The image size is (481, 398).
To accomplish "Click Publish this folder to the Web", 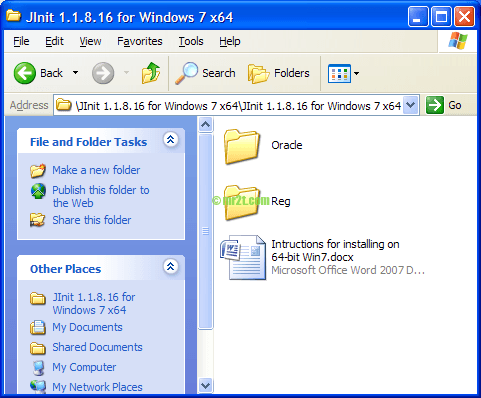I will pyautogui.click(x=101, y=196).
